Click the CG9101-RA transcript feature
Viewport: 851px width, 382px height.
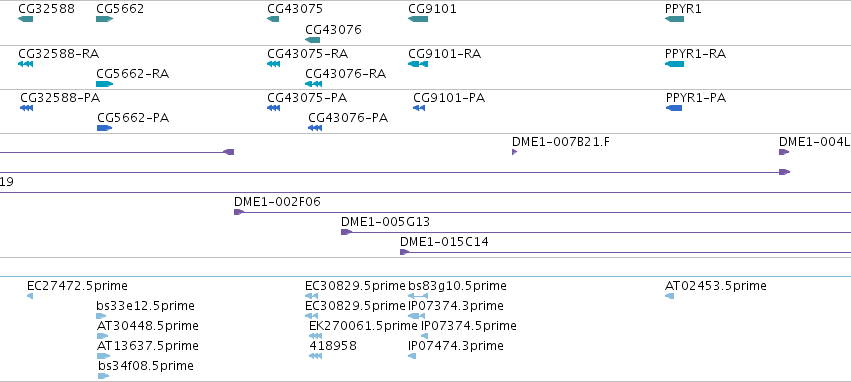(418, 64)
